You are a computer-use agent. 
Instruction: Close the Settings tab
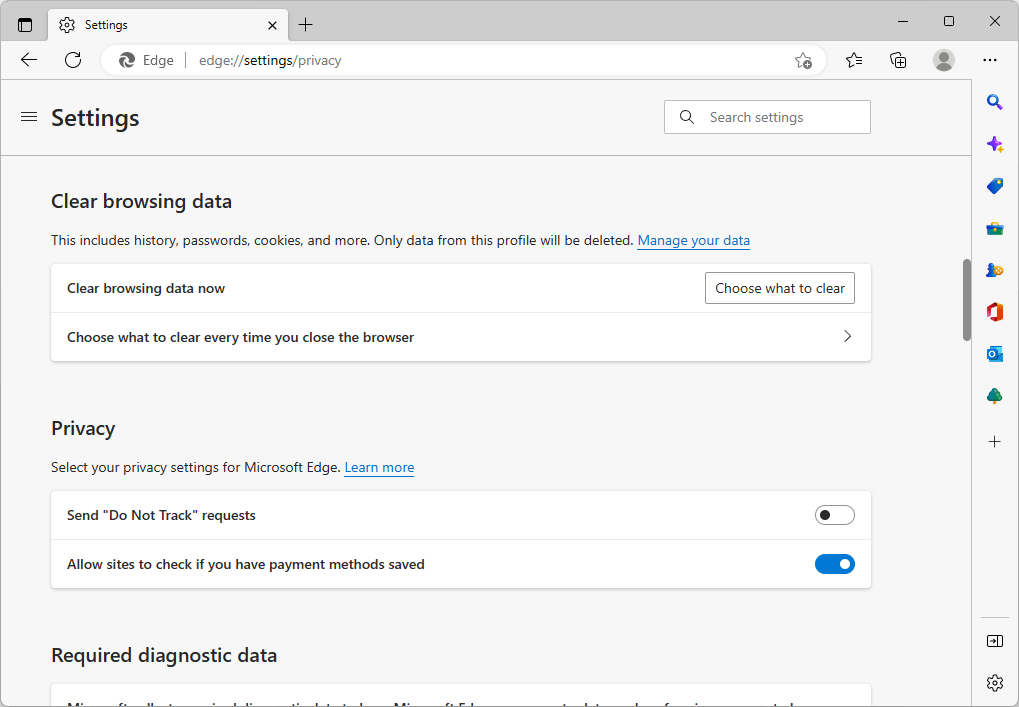272,25
